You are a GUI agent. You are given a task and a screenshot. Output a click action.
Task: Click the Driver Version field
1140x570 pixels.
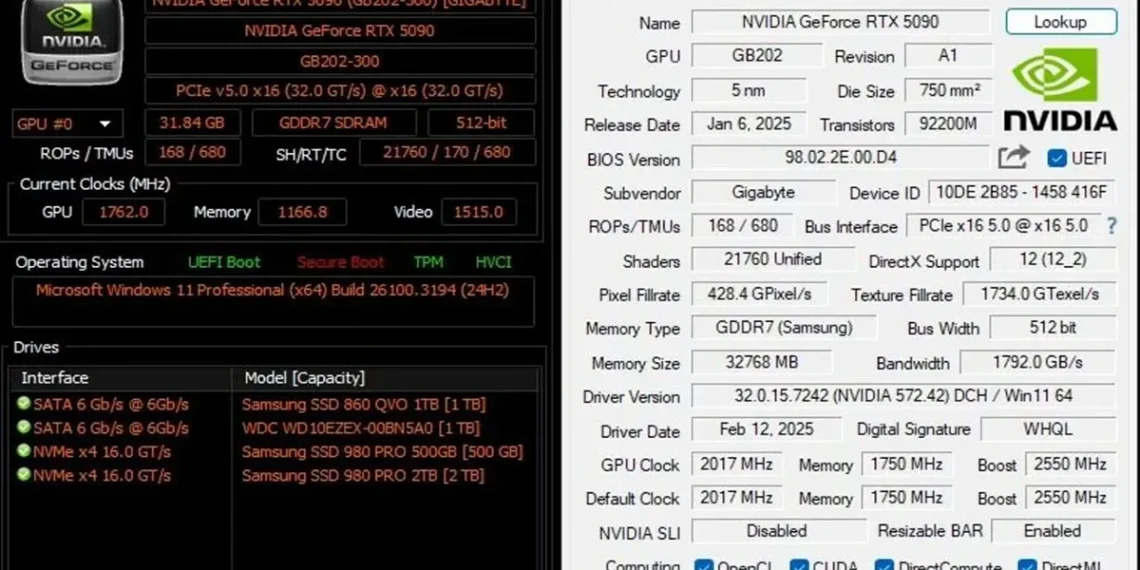tap(903, 396)
